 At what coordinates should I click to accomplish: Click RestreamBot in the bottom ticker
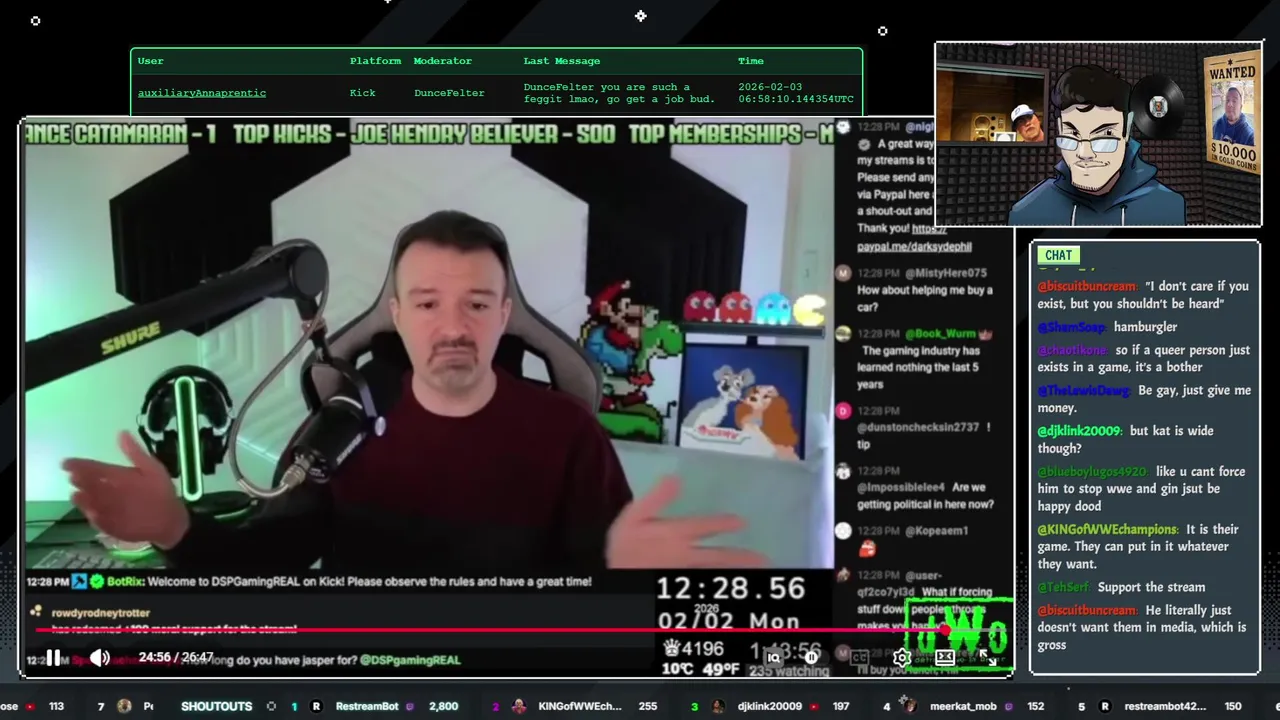coord(367,706)
